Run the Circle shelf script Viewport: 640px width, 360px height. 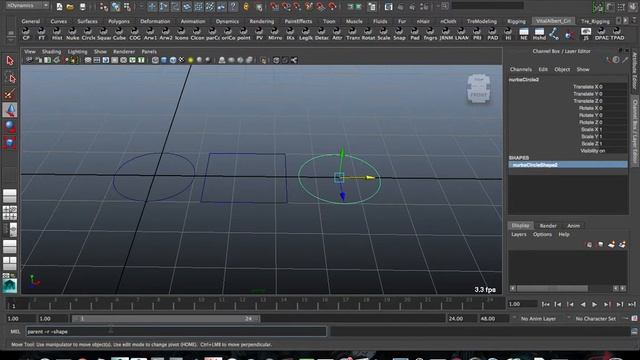click(88, 33)
